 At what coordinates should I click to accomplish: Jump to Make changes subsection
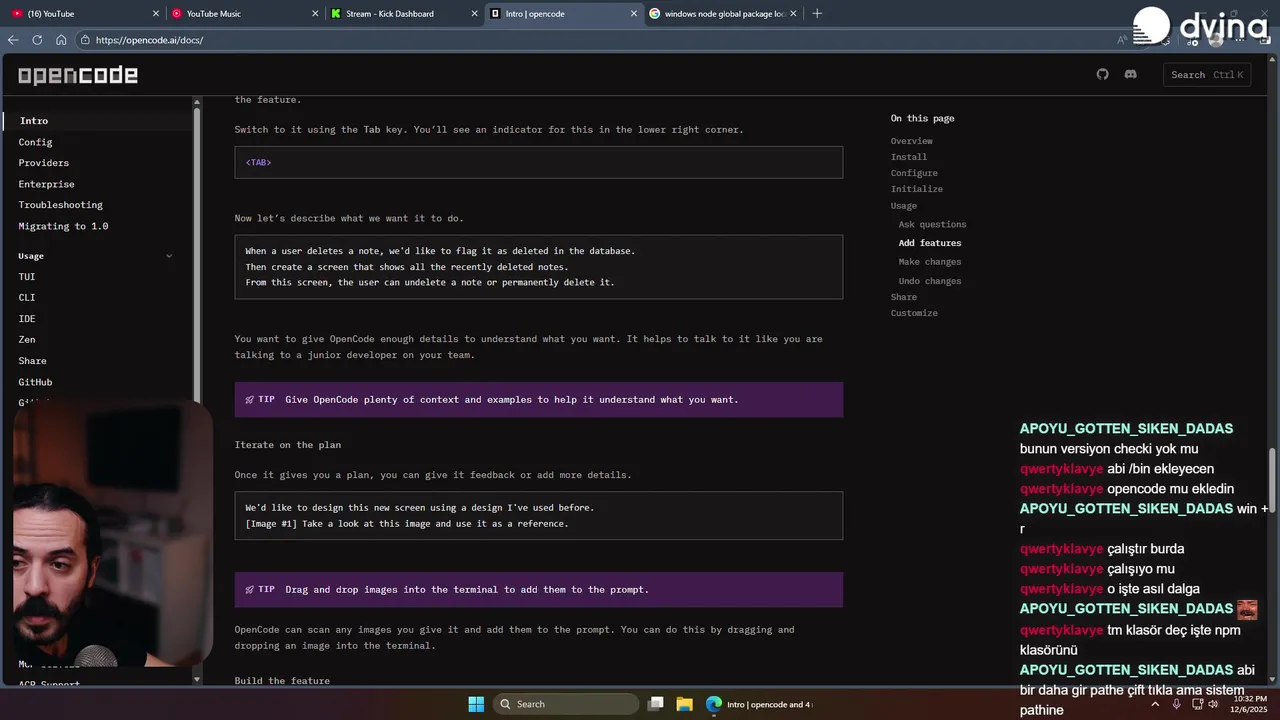[929, 262]
